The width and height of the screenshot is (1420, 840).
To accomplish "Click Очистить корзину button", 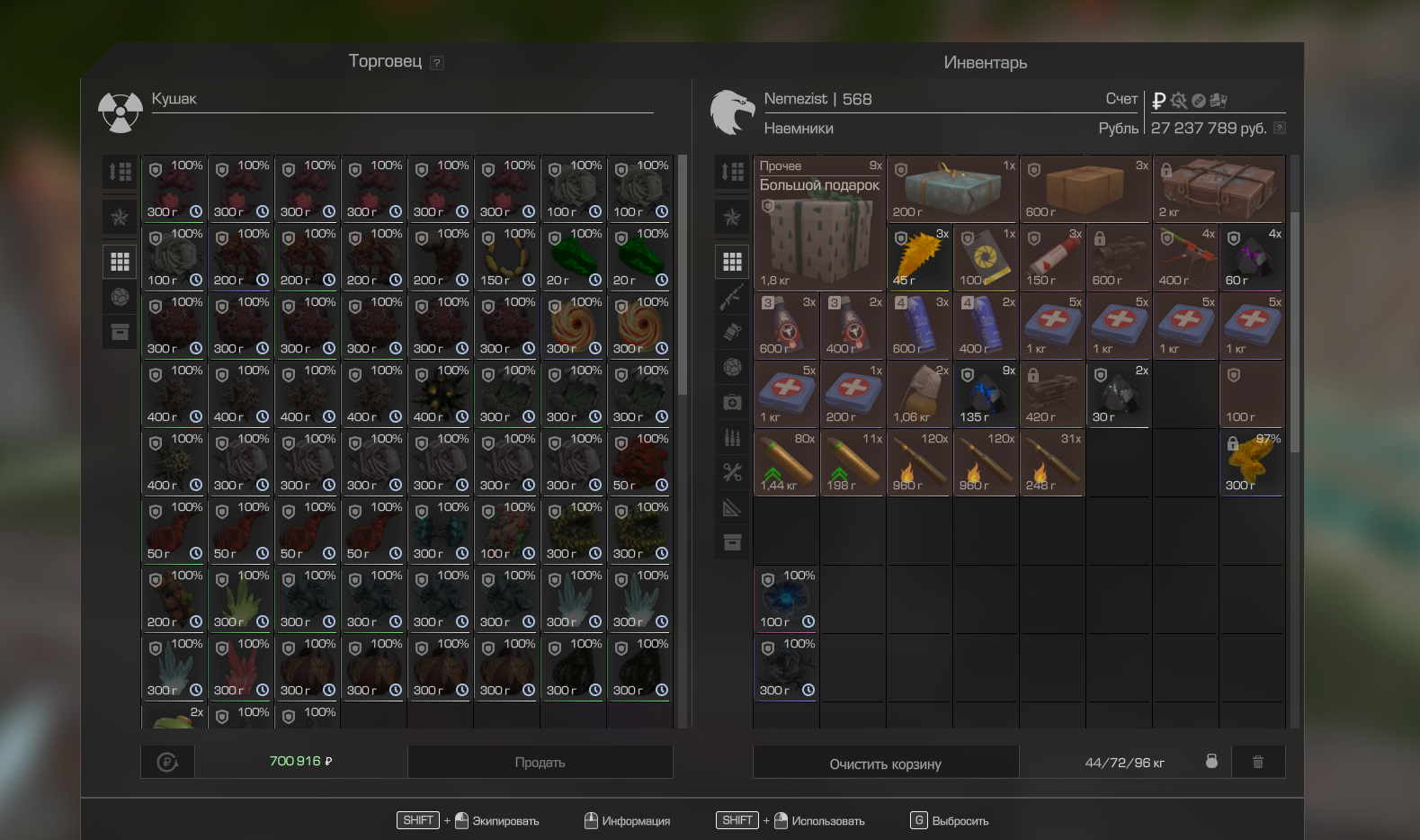I will [x=886, y=764].
